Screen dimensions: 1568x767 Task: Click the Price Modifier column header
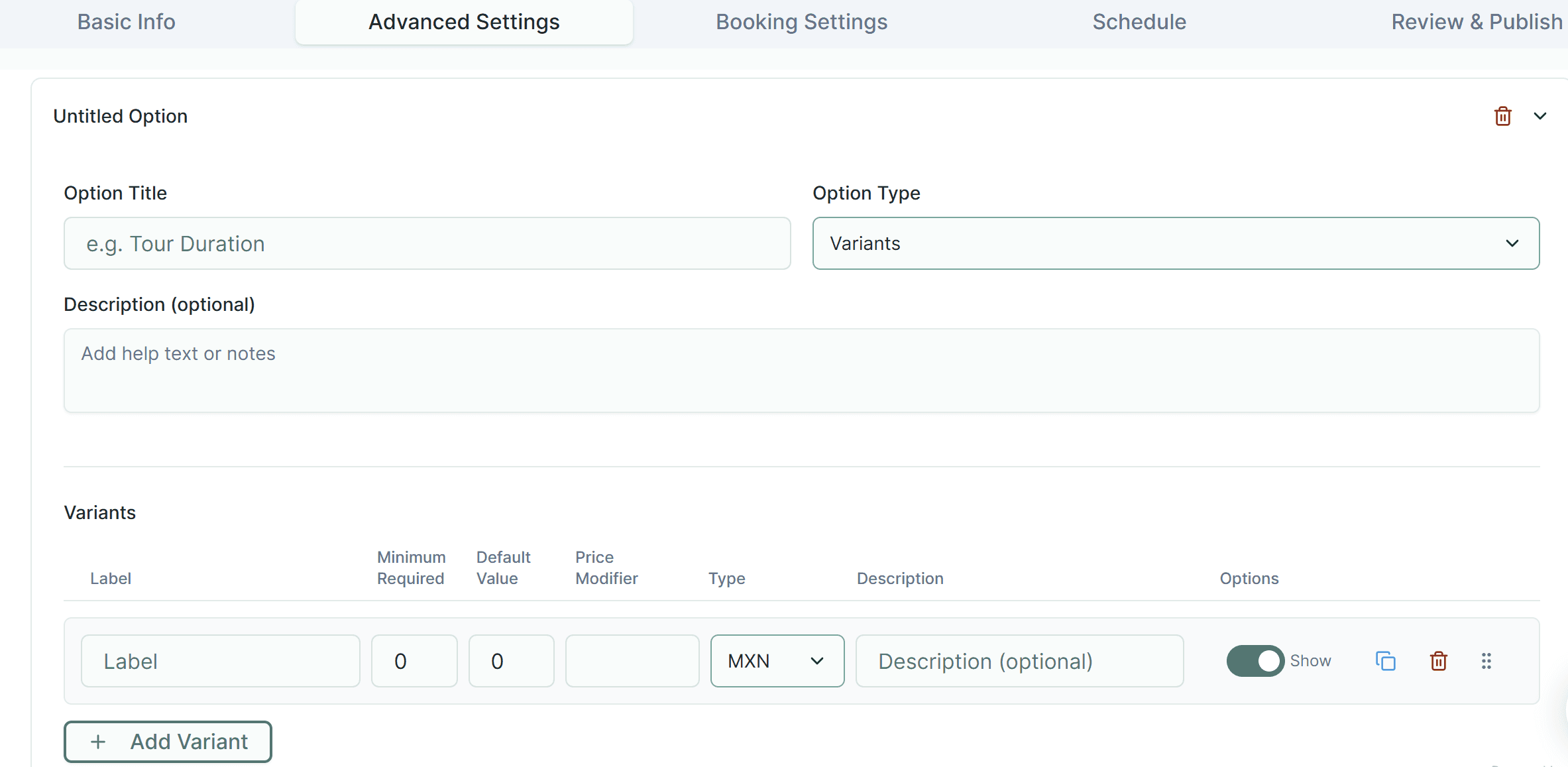pos(606,567)
